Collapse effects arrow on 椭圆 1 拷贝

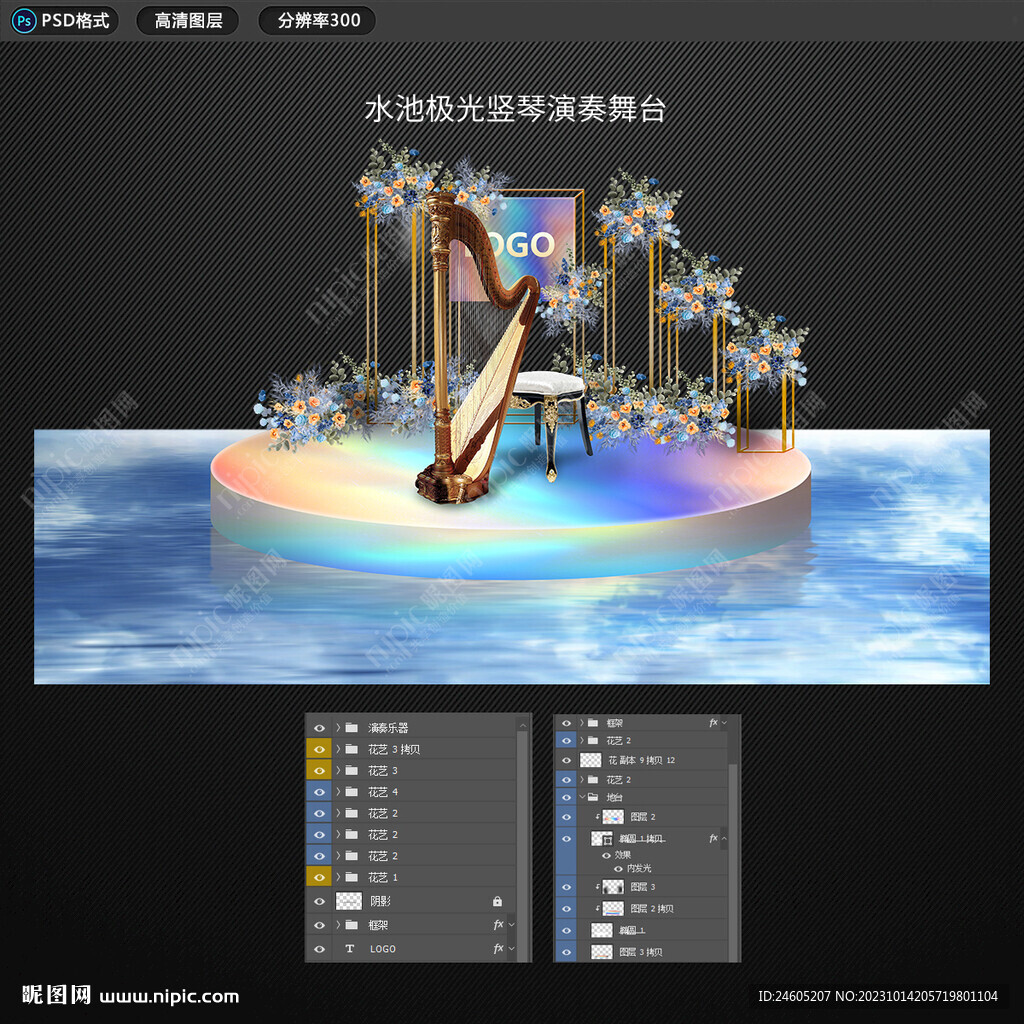click(x=724, y=838)
